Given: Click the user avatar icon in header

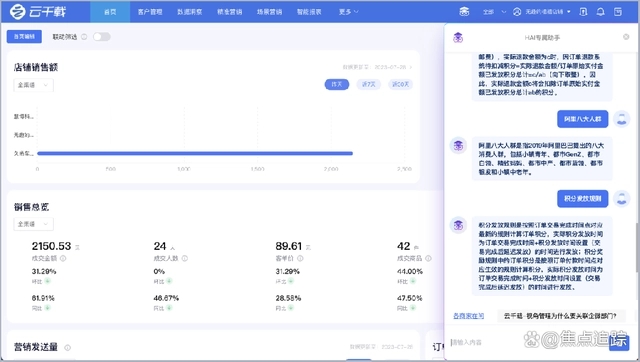Looking at the screenshot, I should pyautogui.click(x=517, y=11).
